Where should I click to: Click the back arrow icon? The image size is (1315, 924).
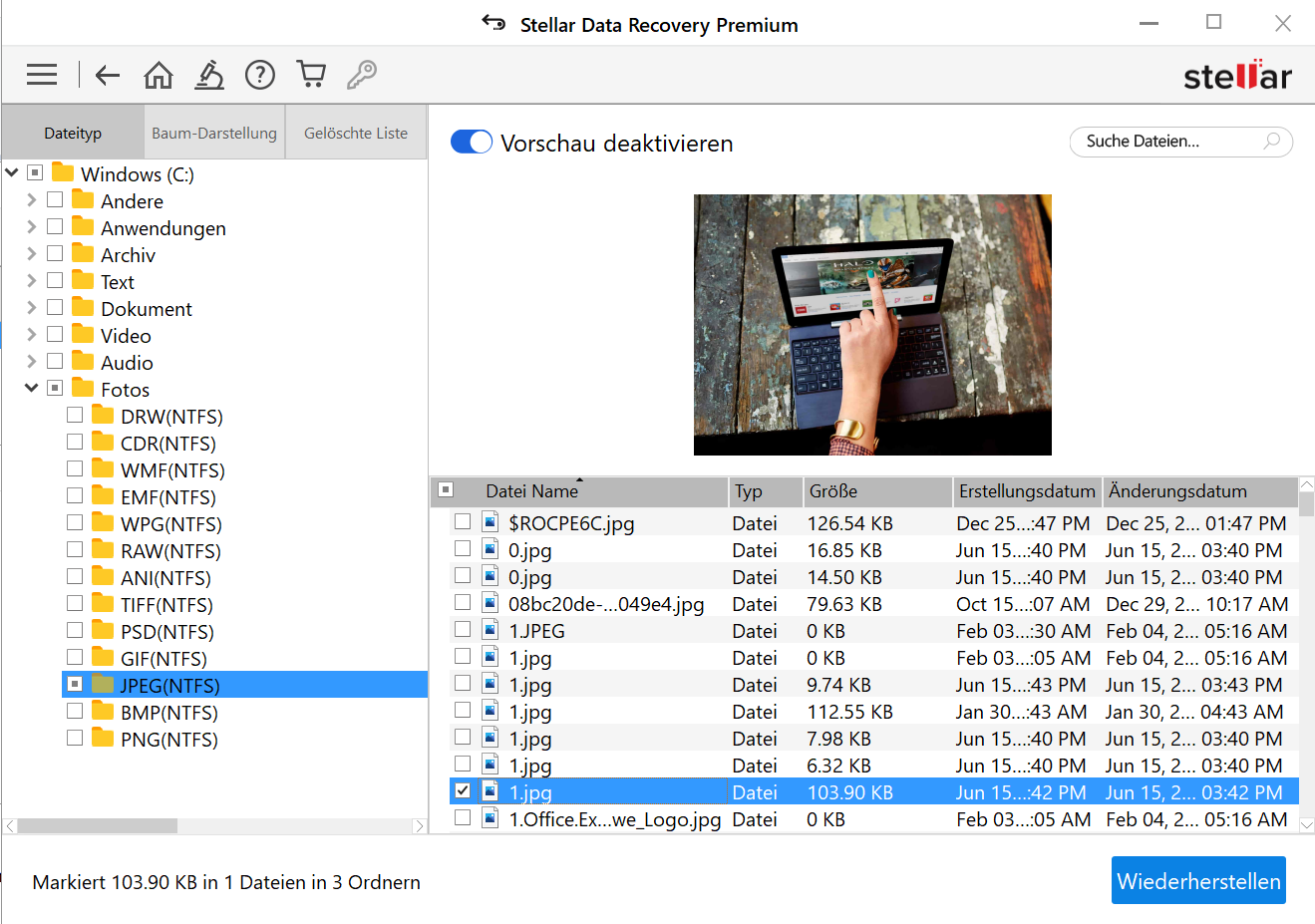[108, 75]
